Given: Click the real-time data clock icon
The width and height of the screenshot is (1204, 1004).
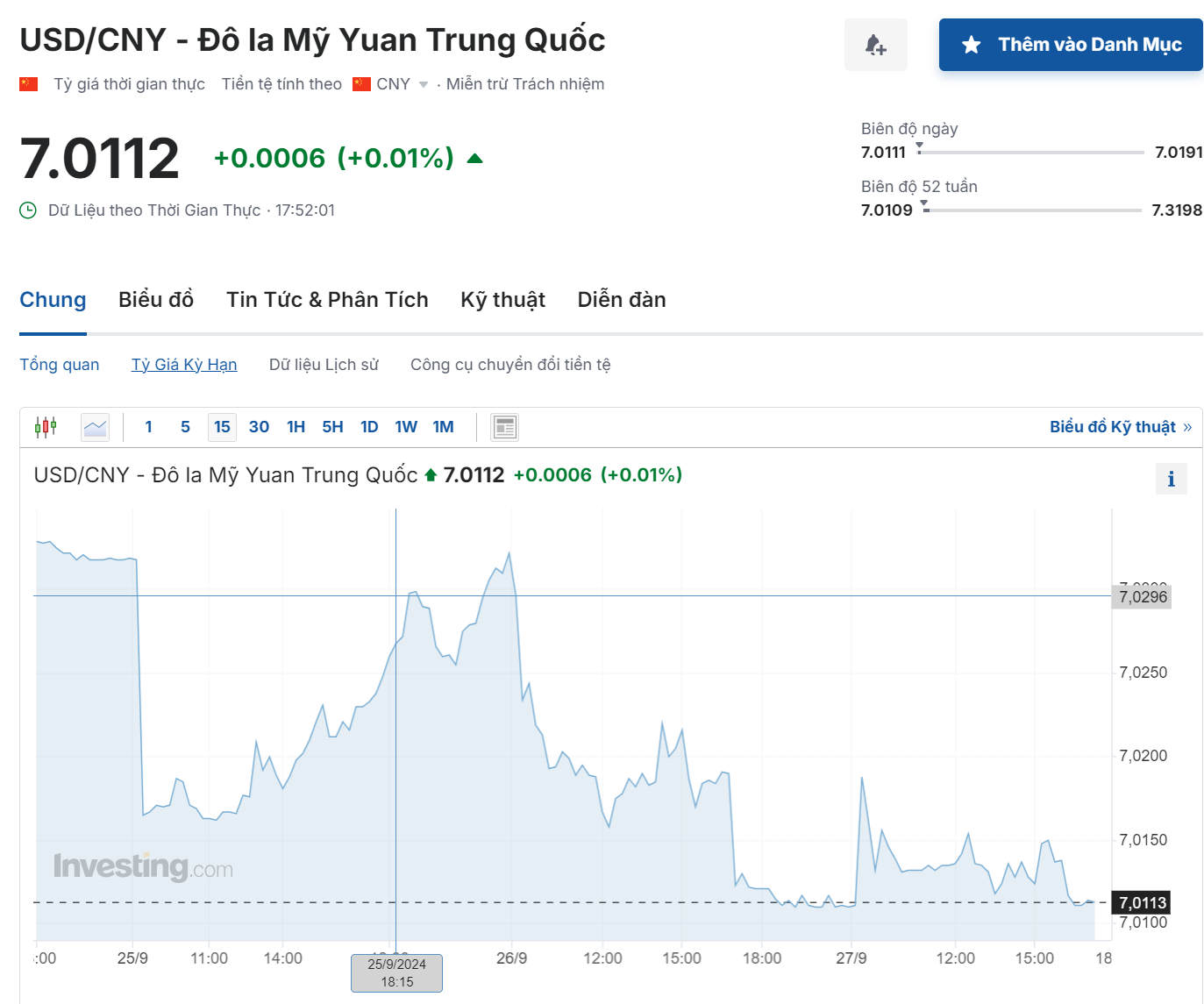Looking at the screenshot, I should [28, 210].
